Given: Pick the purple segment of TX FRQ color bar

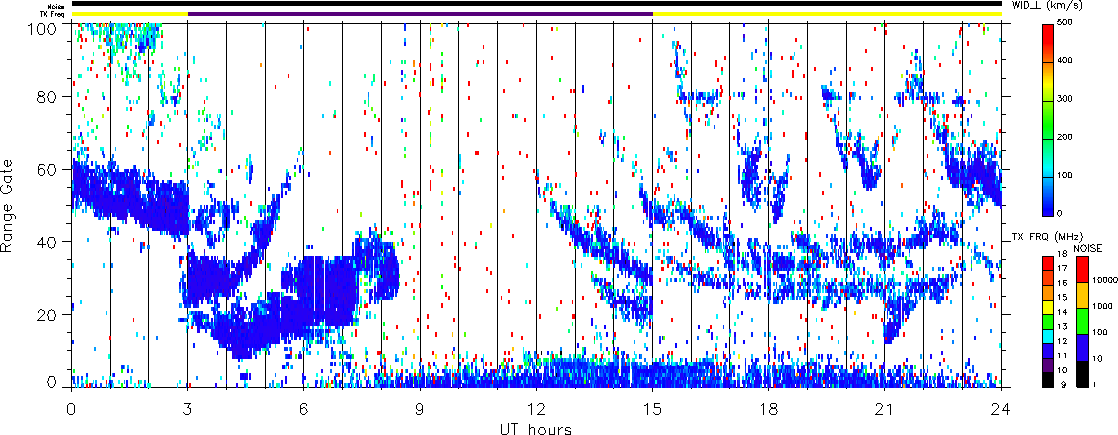Looking at the screenshot, I should tap(1048, 366).
